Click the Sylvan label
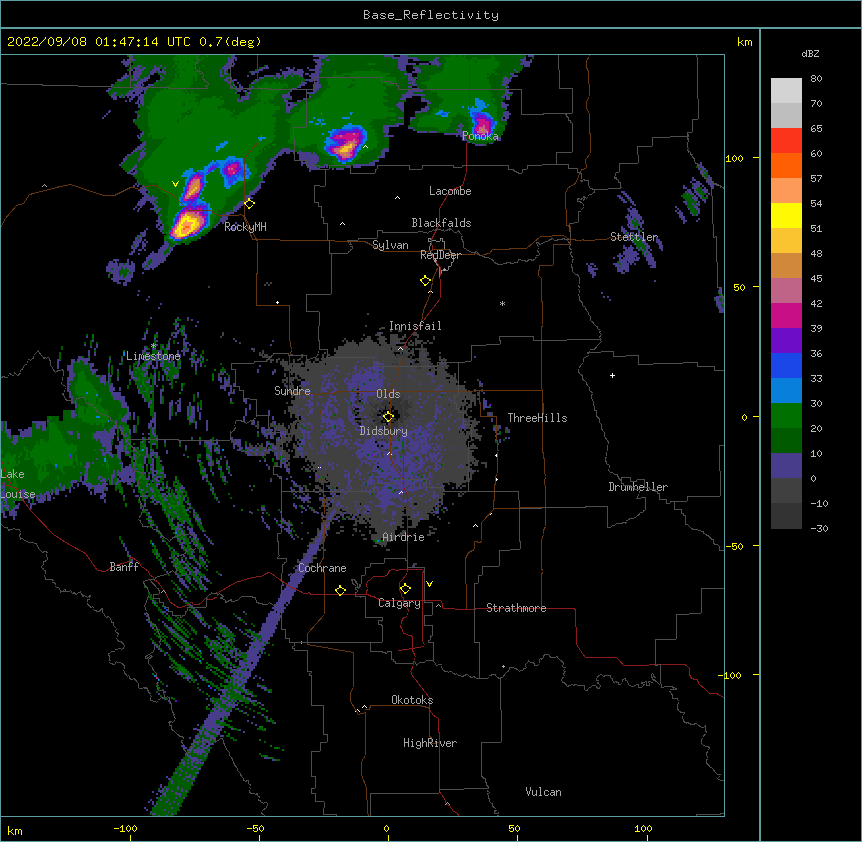Viewport: 862px width, 842px height. 390,245
